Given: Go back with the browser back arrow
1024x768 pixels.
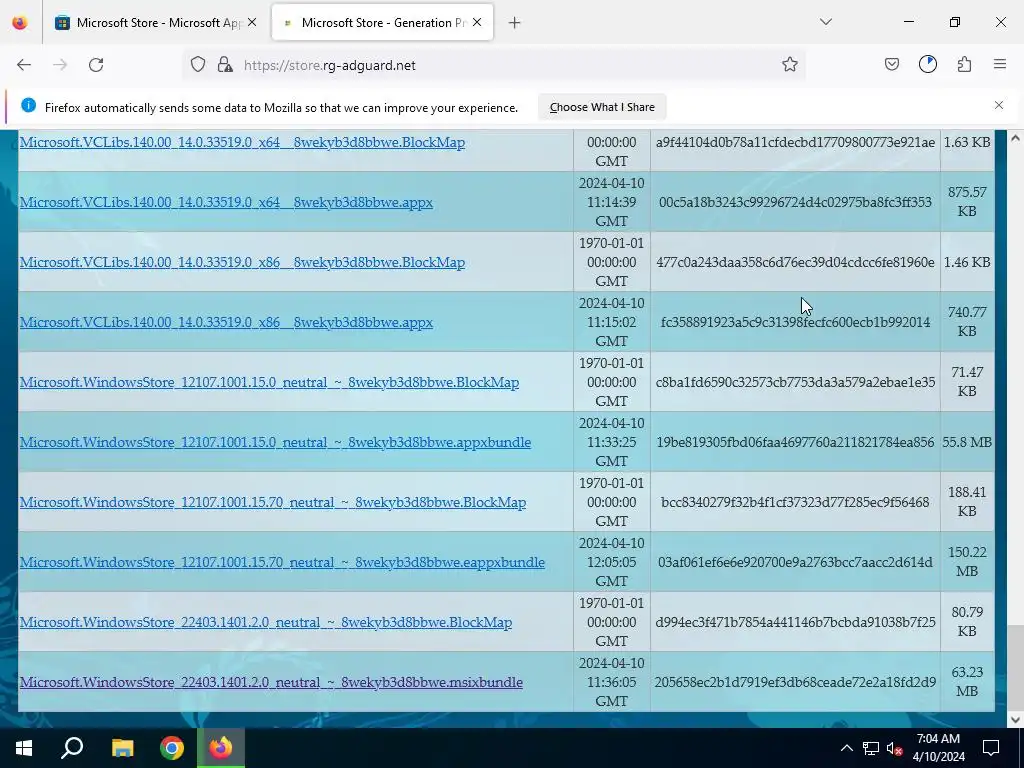Looking at the screenshot, I should pyautogui.click(x=24, y=65).
